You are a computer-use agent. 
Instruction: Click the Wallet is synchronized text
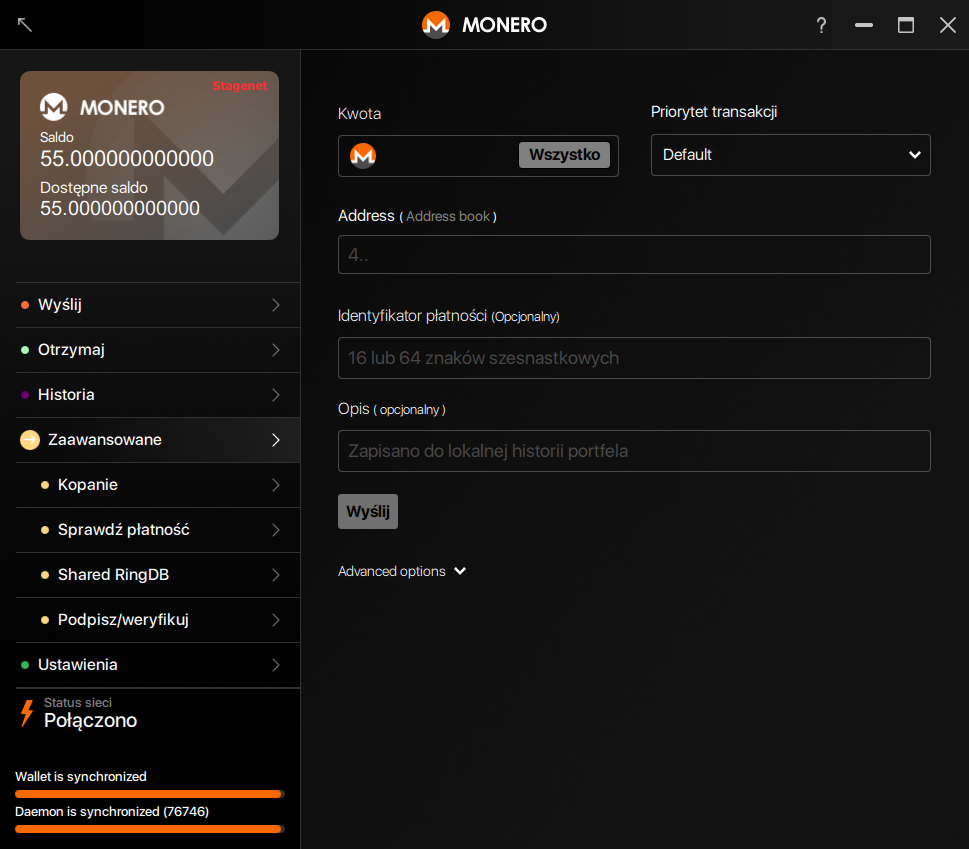click(x=81, y=777)
